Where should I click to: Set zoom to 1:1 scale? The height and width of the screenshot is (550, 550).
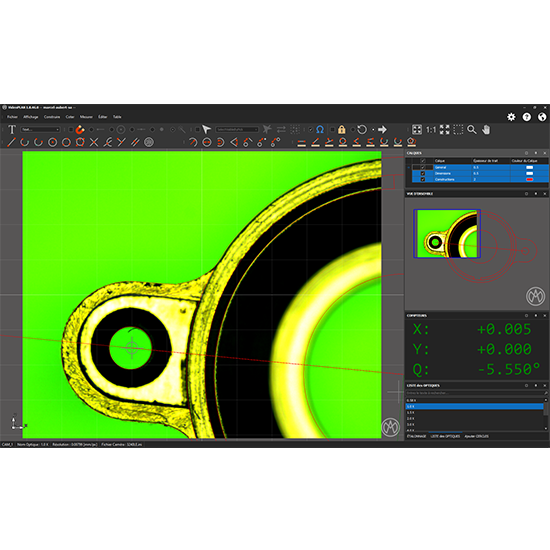point(431,130)
